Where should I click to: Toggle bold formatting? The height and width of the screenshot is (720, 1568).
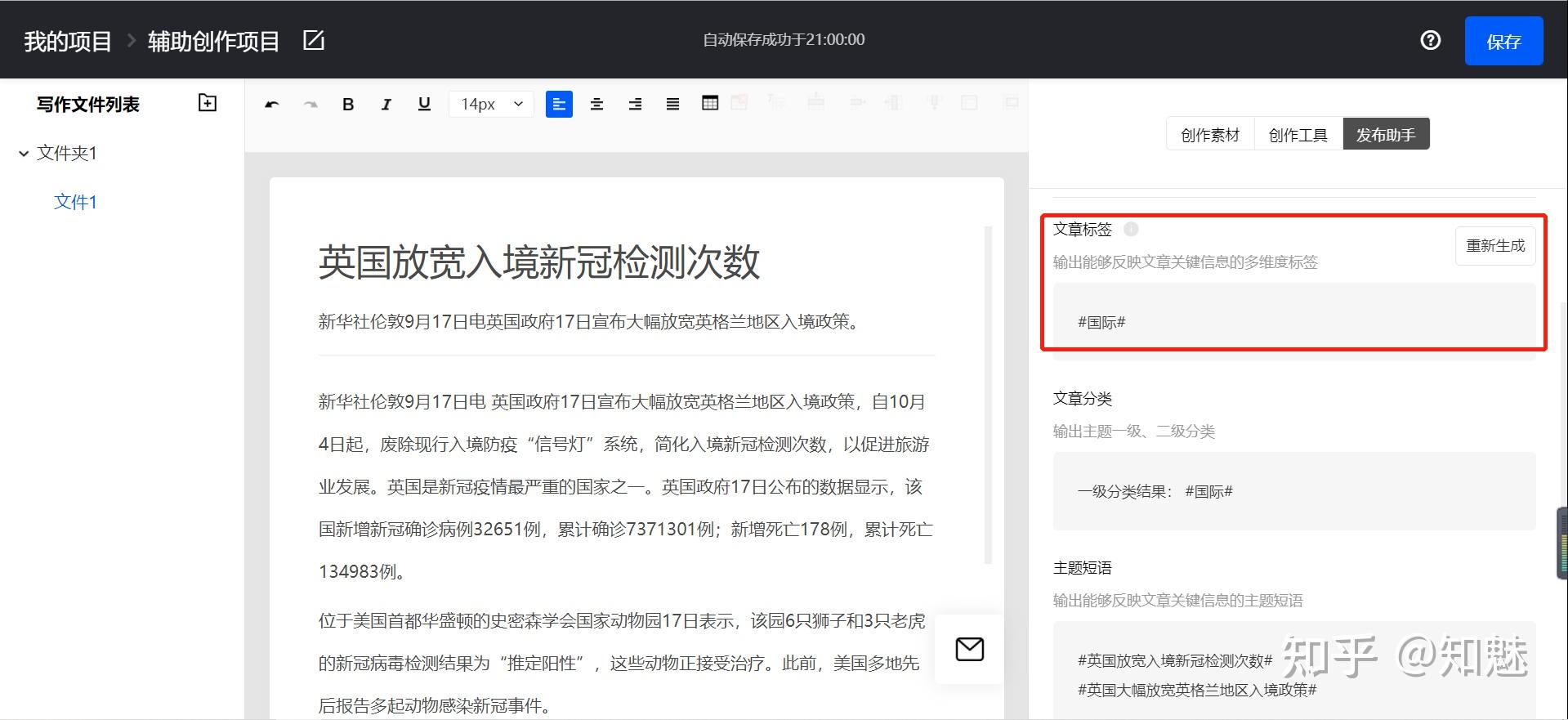348,104
